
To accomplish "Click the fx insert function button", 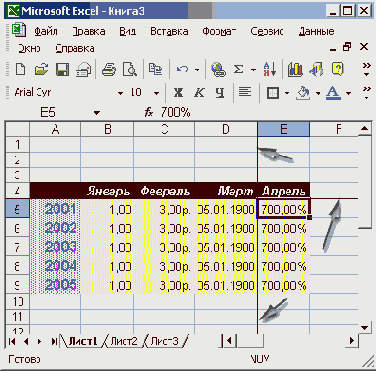I will (149, 113).
